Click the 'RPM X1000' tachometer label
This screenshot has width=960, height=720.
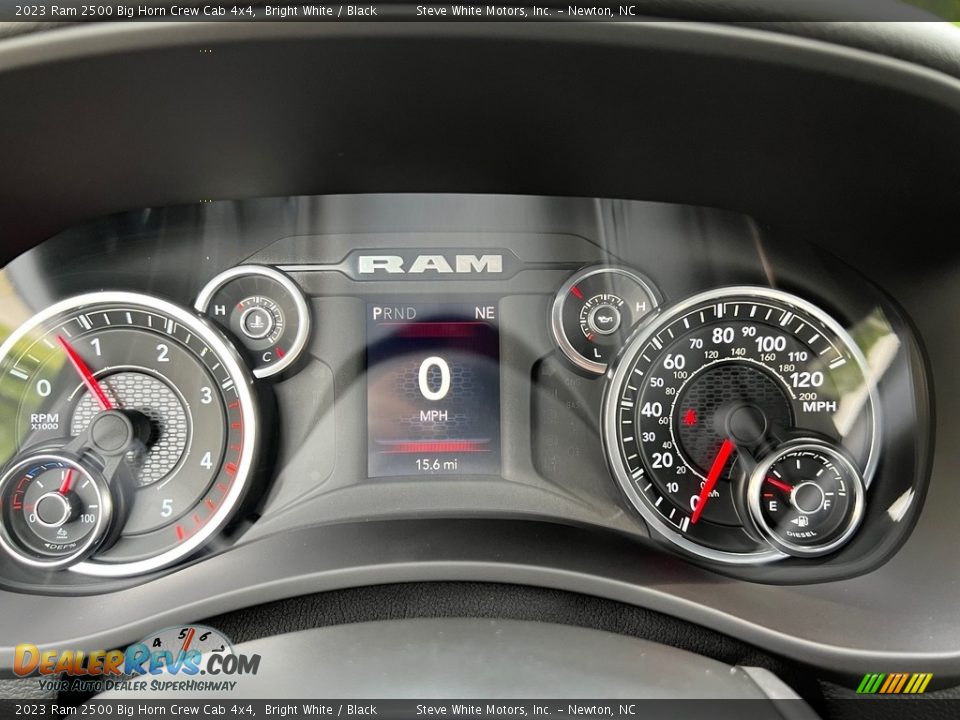pos(44,421)
